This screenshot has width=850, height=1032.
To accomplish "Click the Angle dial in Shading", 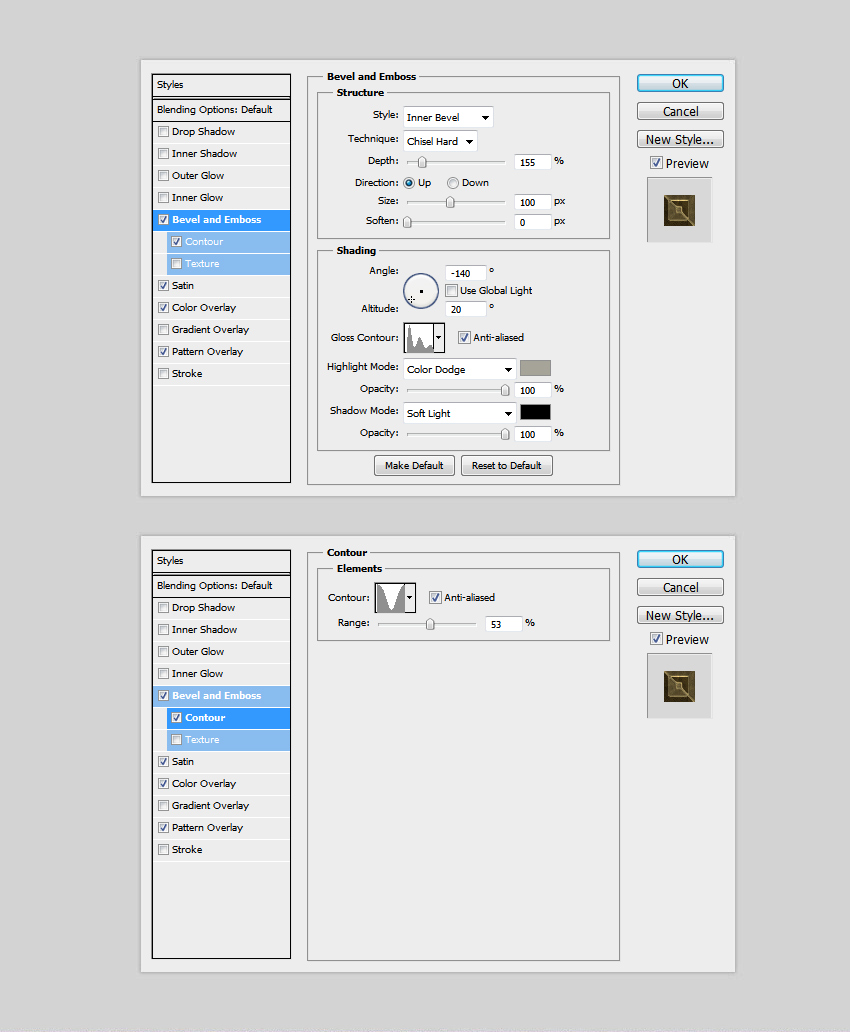I will point(421,291).
